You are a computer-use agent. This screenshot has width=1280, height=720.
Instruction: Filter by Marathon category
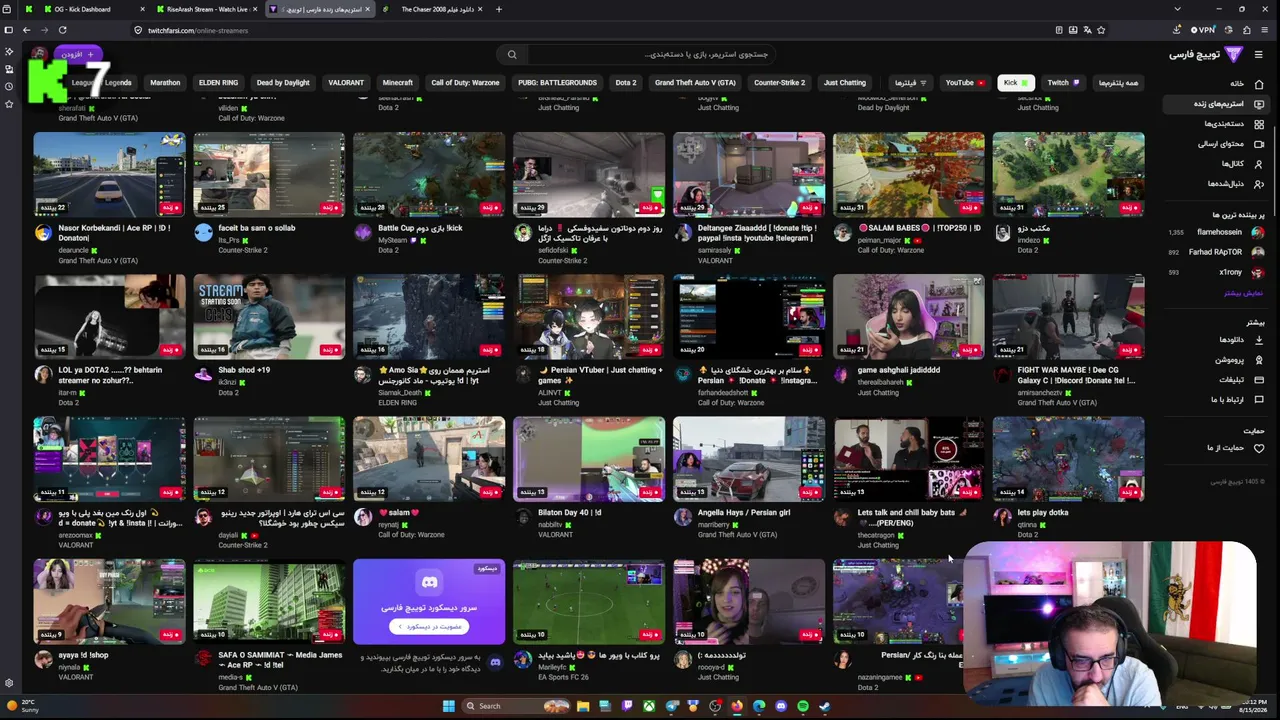pyautogui.click(x=165, y=83)
